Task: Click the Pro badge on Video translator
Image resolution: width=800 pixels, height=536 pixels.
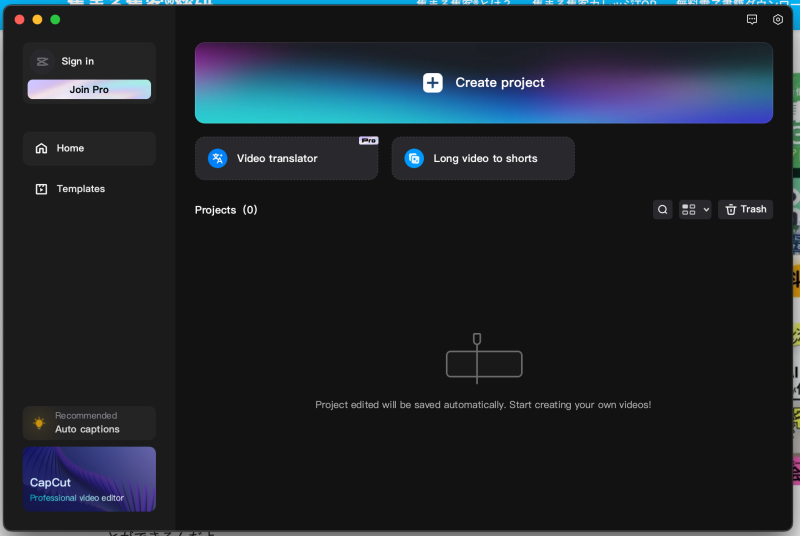Action: point(368,141)
